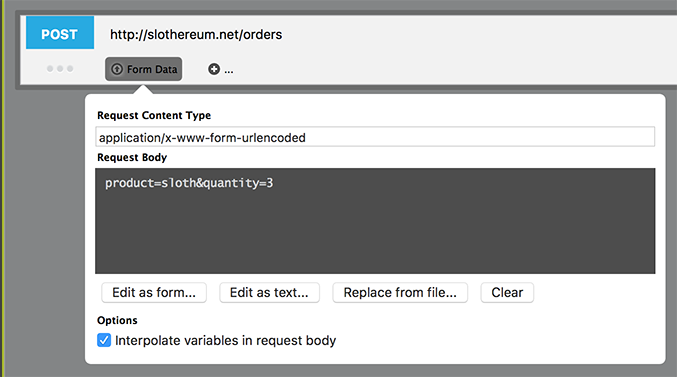Click the Edit as form... button

154,293
